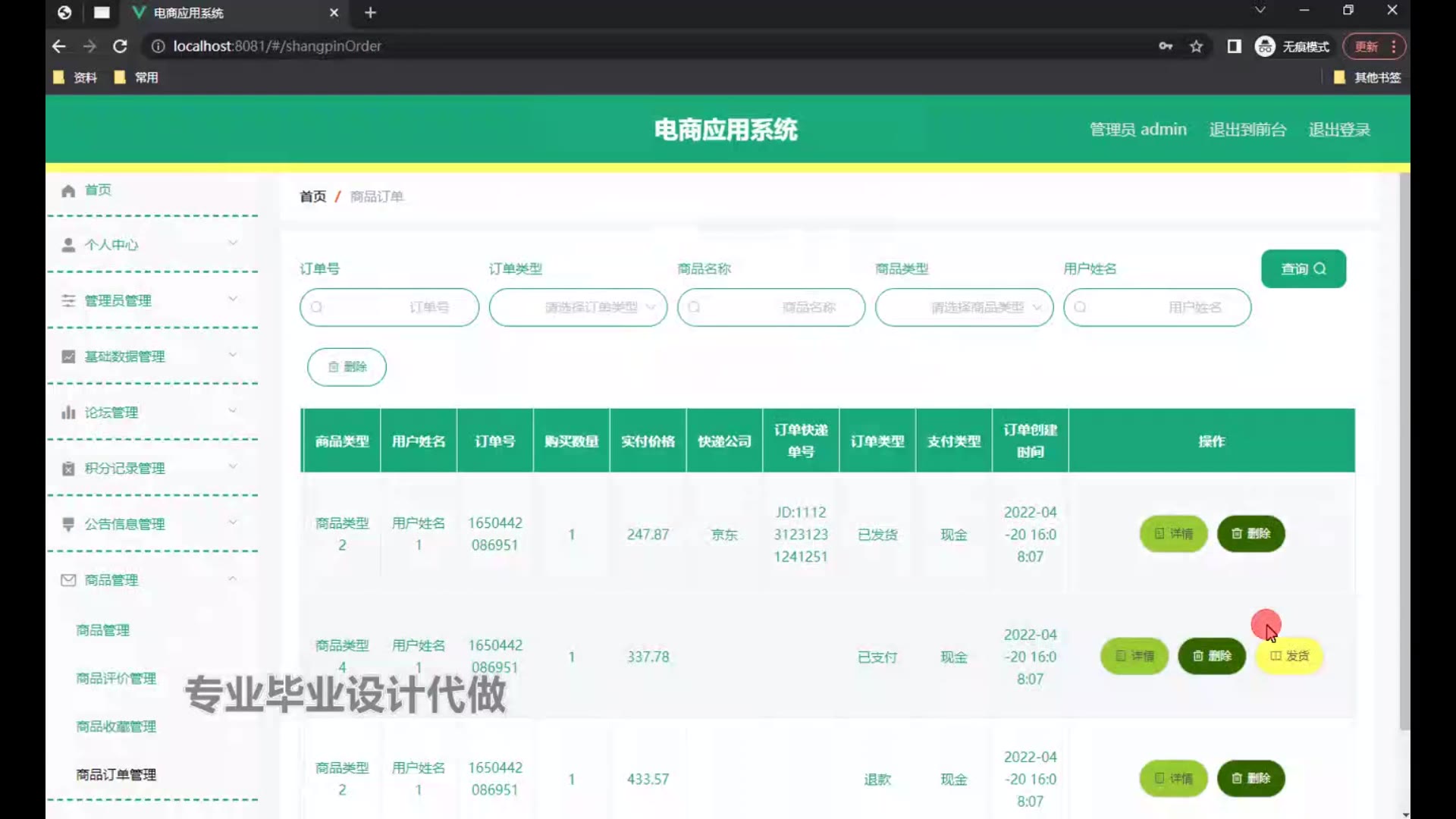Click the home icon in sidebar
Image resolution: width=1456 pixels, height=819 pixels.
click(68, 190)
